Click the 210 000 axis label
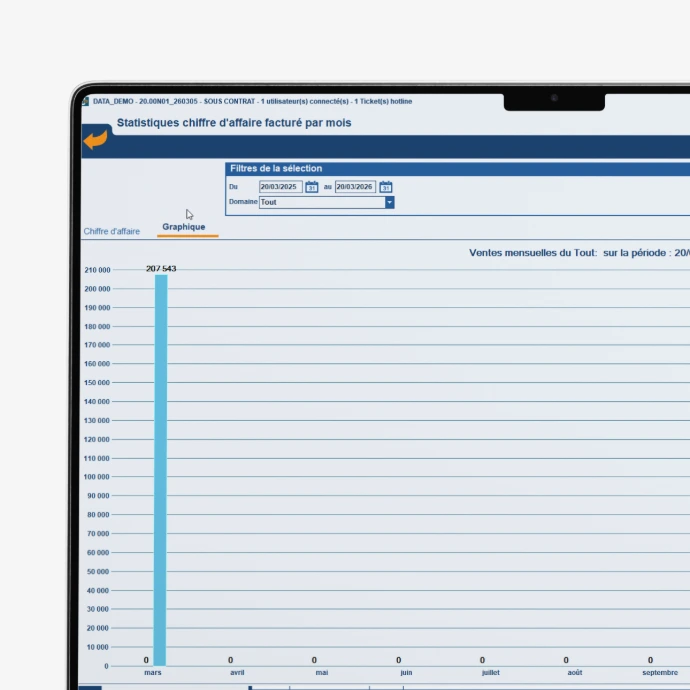Viewport: 690px width, 690px height. [x=97, y=270]
